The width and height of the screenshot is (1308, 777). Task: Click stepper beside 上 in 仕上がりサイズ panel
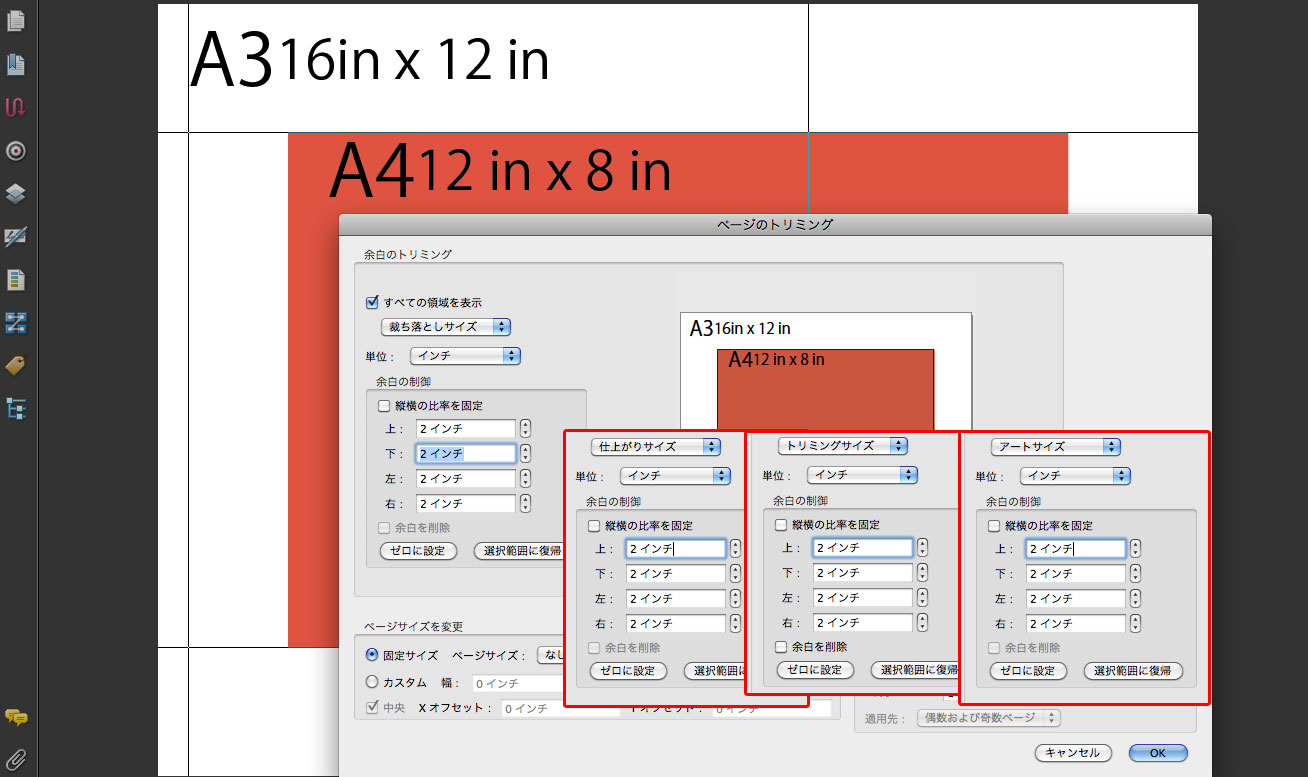[735, 548]
